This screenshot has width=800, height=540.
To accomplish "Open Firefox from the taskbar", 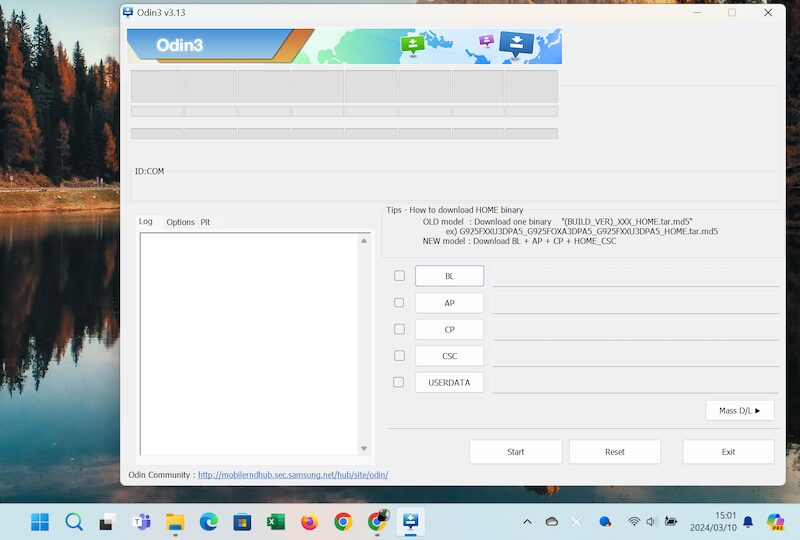I will click(x=309, y=521).
